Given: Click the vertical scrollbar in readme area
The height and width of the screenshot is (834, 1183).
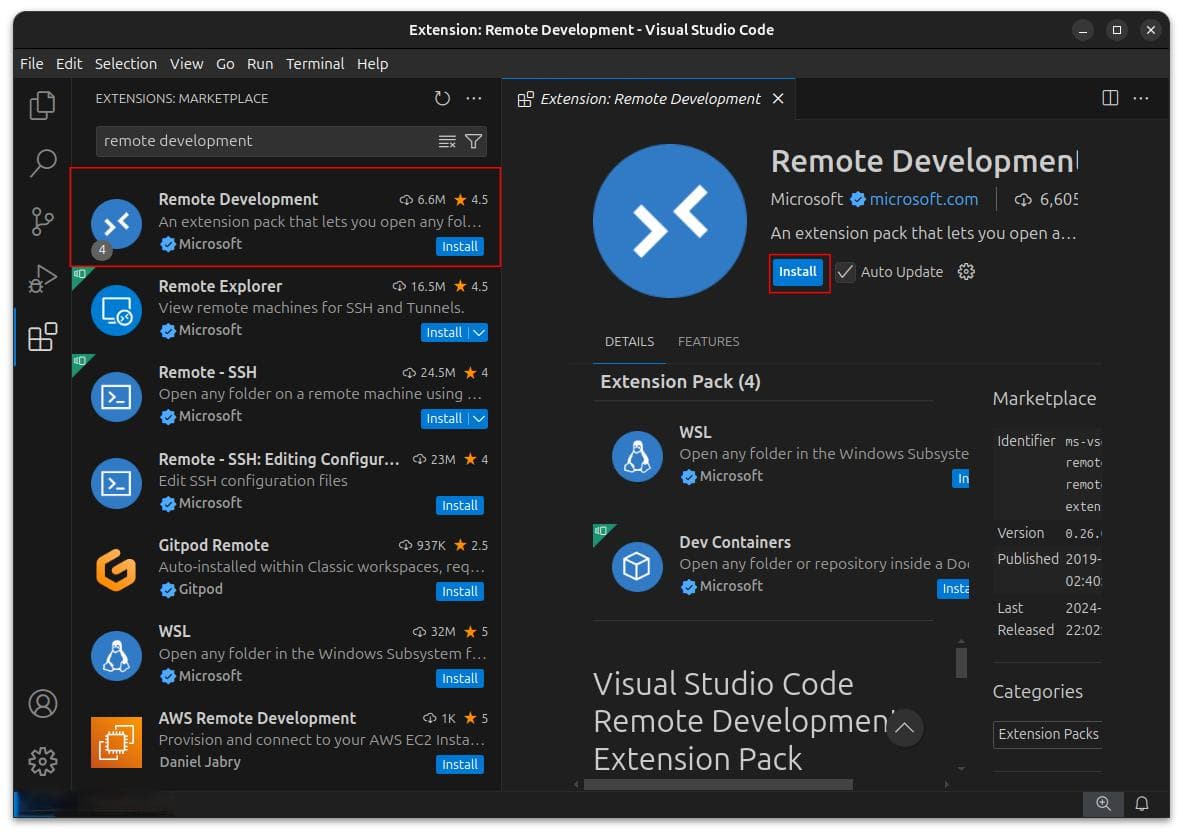Looking at the screenshot, I should tap(961, 663).
